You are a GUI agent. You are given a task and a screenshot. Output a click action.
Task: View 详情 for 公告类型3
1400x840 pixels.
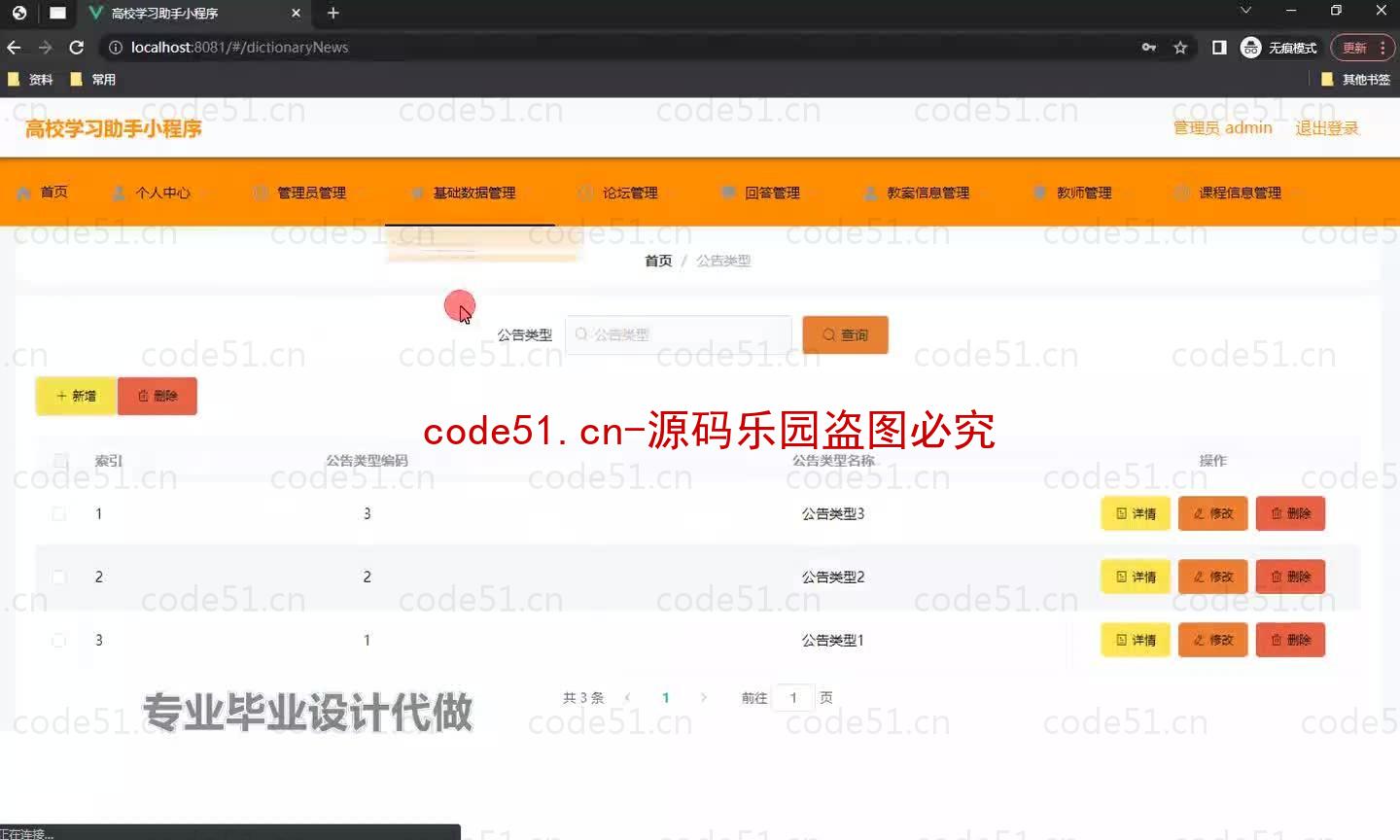[1136, 513]
